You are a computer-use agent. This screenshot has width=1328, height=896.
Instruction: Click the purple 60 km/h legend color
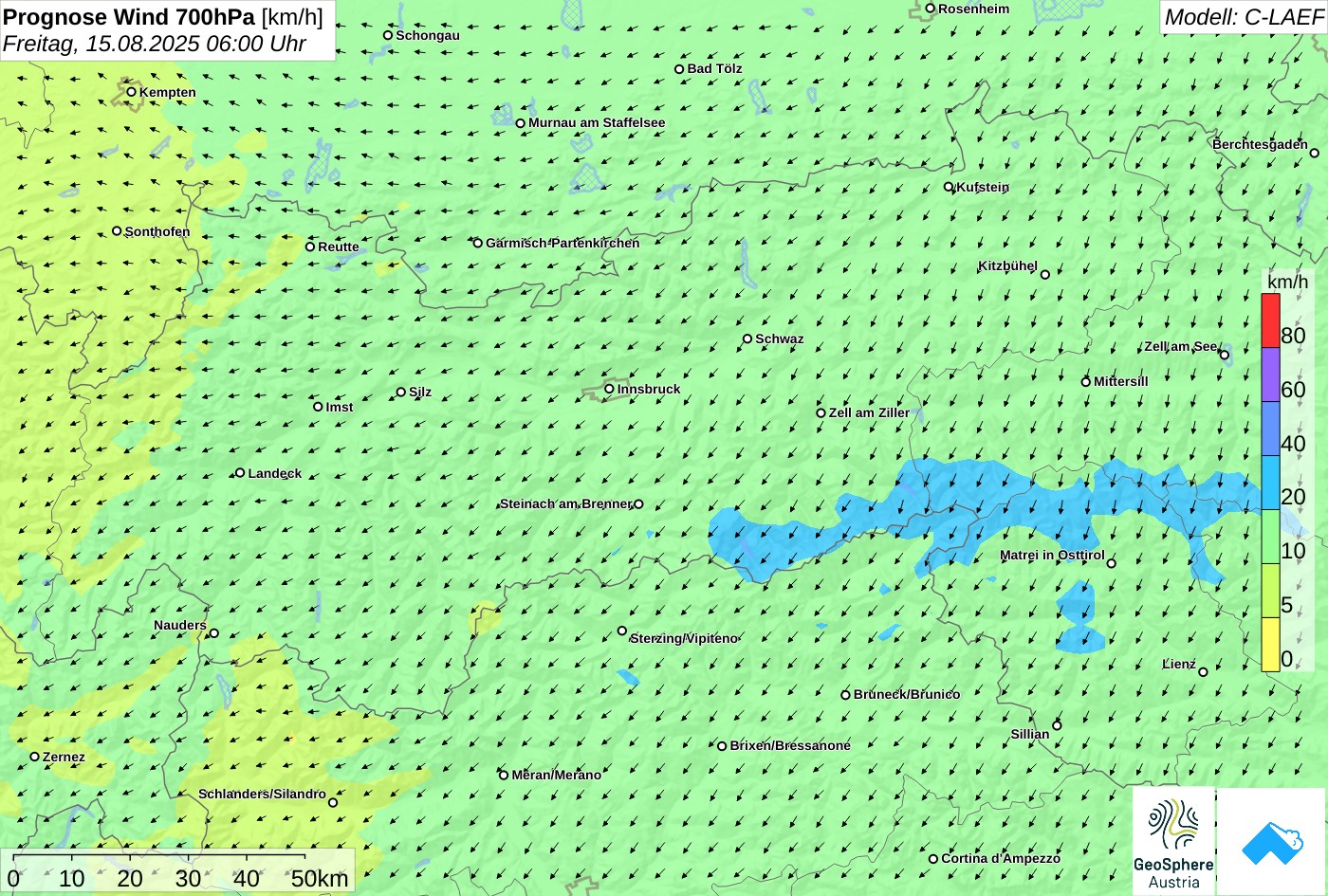[1270, 375]
